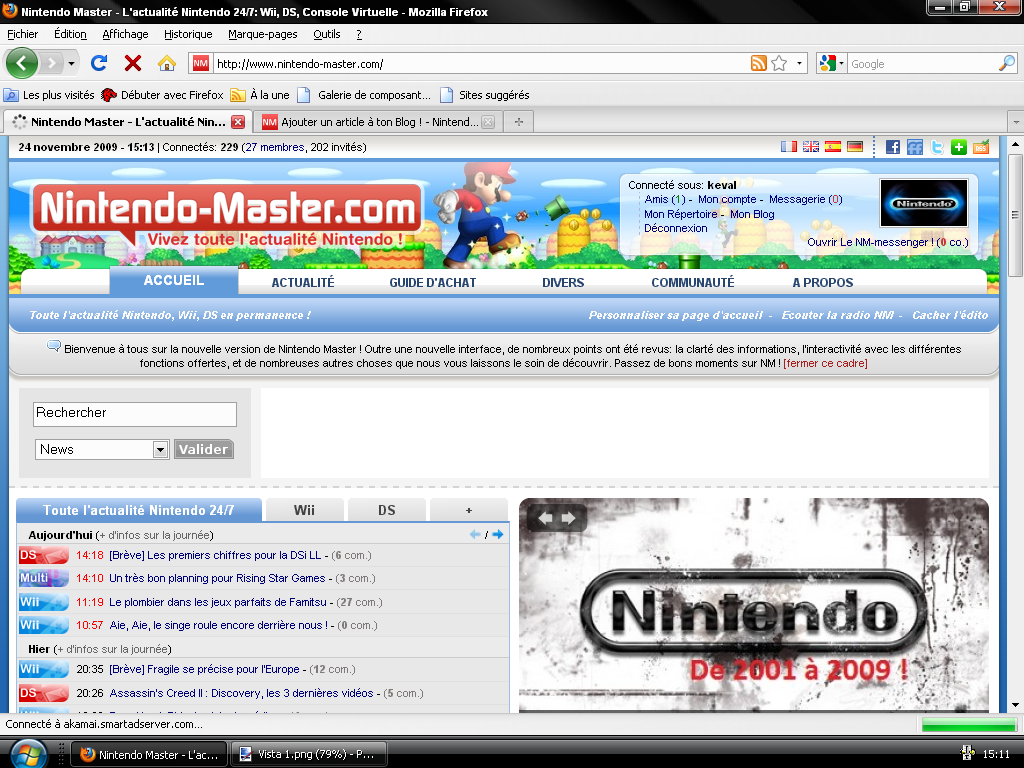
Task: Go to the next news page with the right arrow
Action: click(498, 534)
